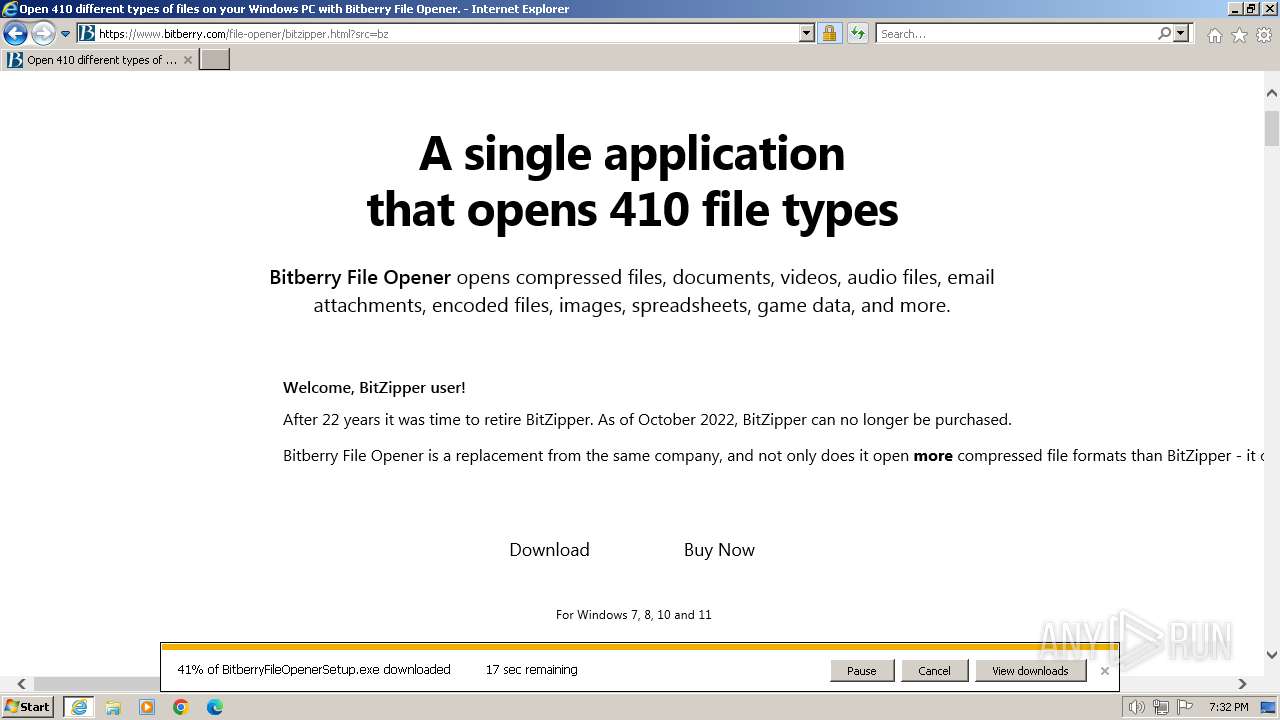The image size is (1280, 720).
Task: Open File Explorer from taskbar
Action: [x=113, y=707]
